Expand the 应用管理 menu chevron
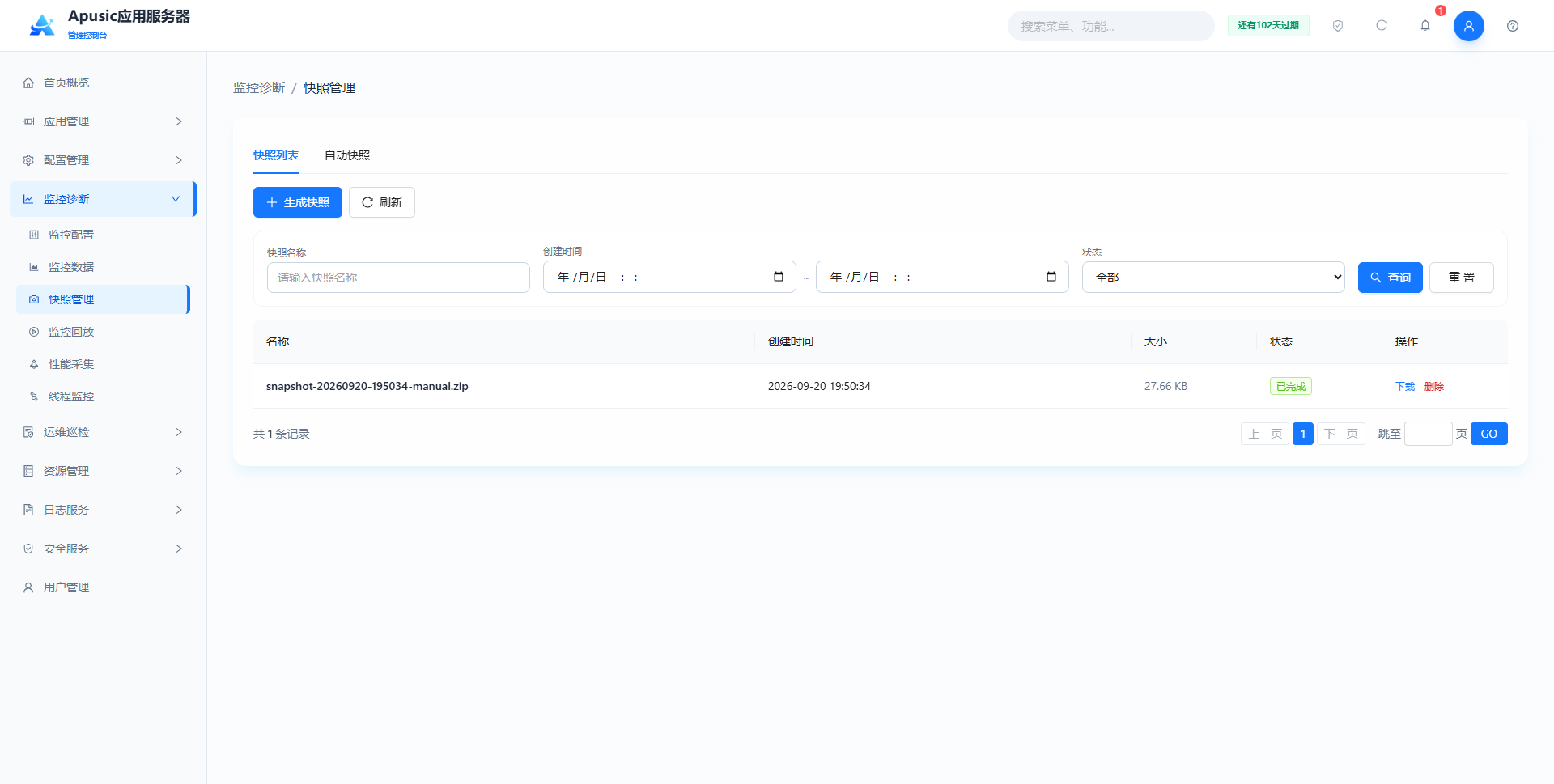The height and width of the screenshot is (784, 1554). pos(179,121)
